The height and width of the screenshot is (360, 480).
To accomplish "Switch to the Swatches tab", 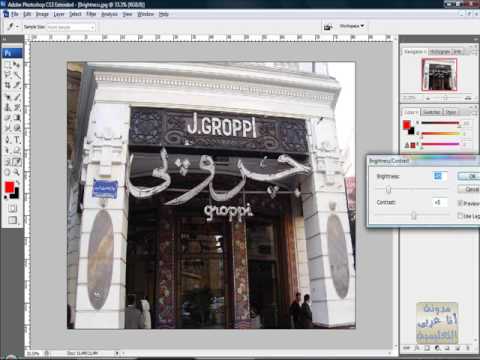I will pos(432,112).
